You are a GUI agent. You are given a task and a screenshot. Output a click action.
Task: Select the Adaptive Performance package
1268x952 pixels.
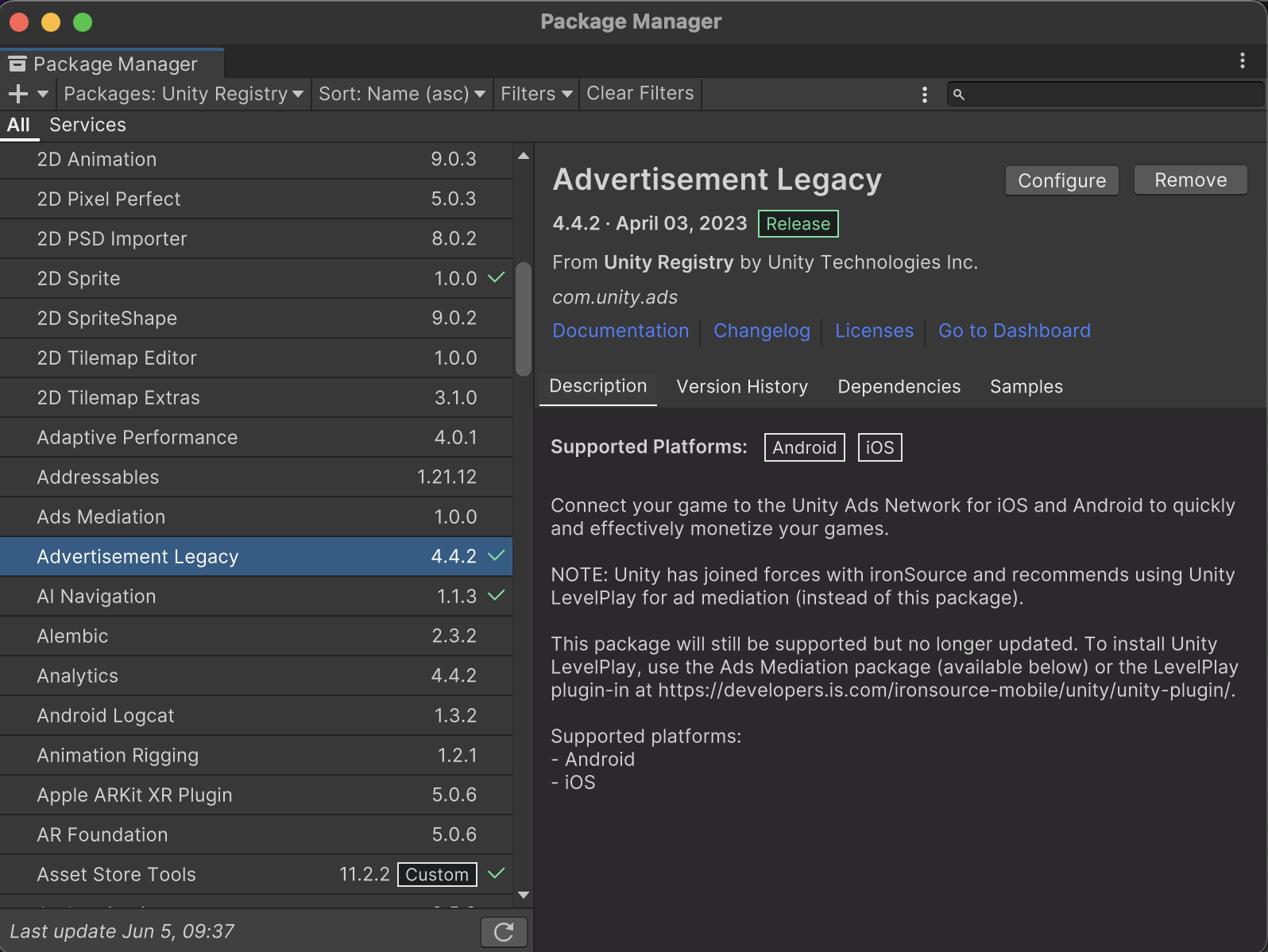point(256,437)
